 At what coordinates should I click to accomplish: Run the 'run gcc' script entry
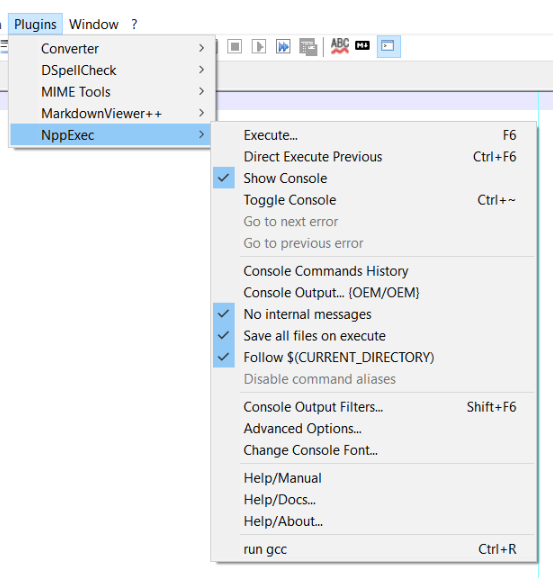374,549
